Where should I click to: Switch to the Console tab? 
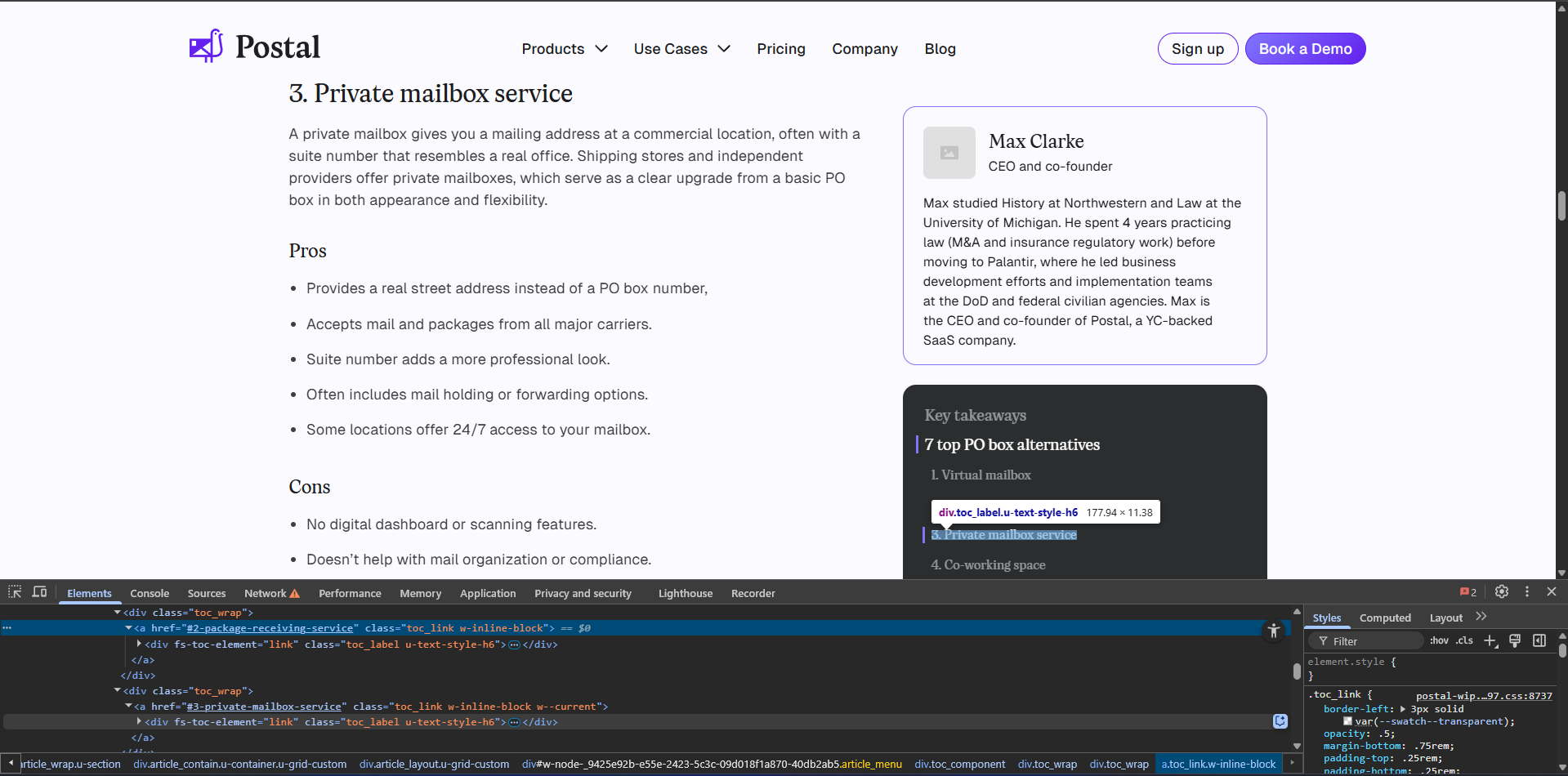coord(150,594)
